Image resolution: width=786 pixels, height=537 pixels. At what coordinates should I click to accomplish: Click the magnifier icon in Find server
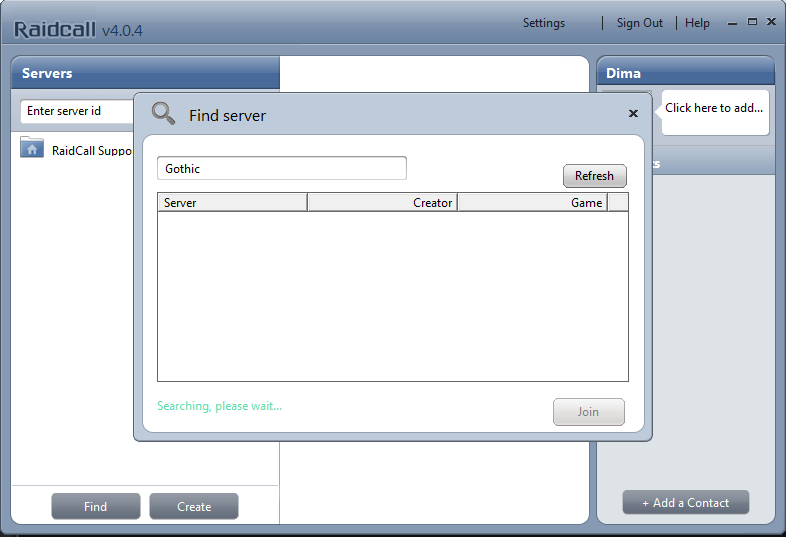[163, 113]
